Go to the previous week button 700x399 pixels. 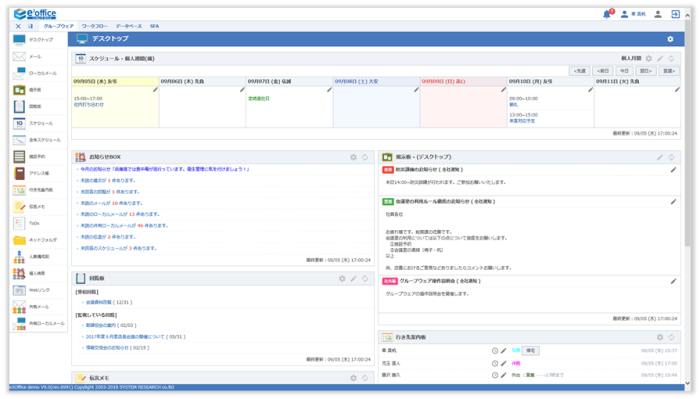tap(579, 71)
